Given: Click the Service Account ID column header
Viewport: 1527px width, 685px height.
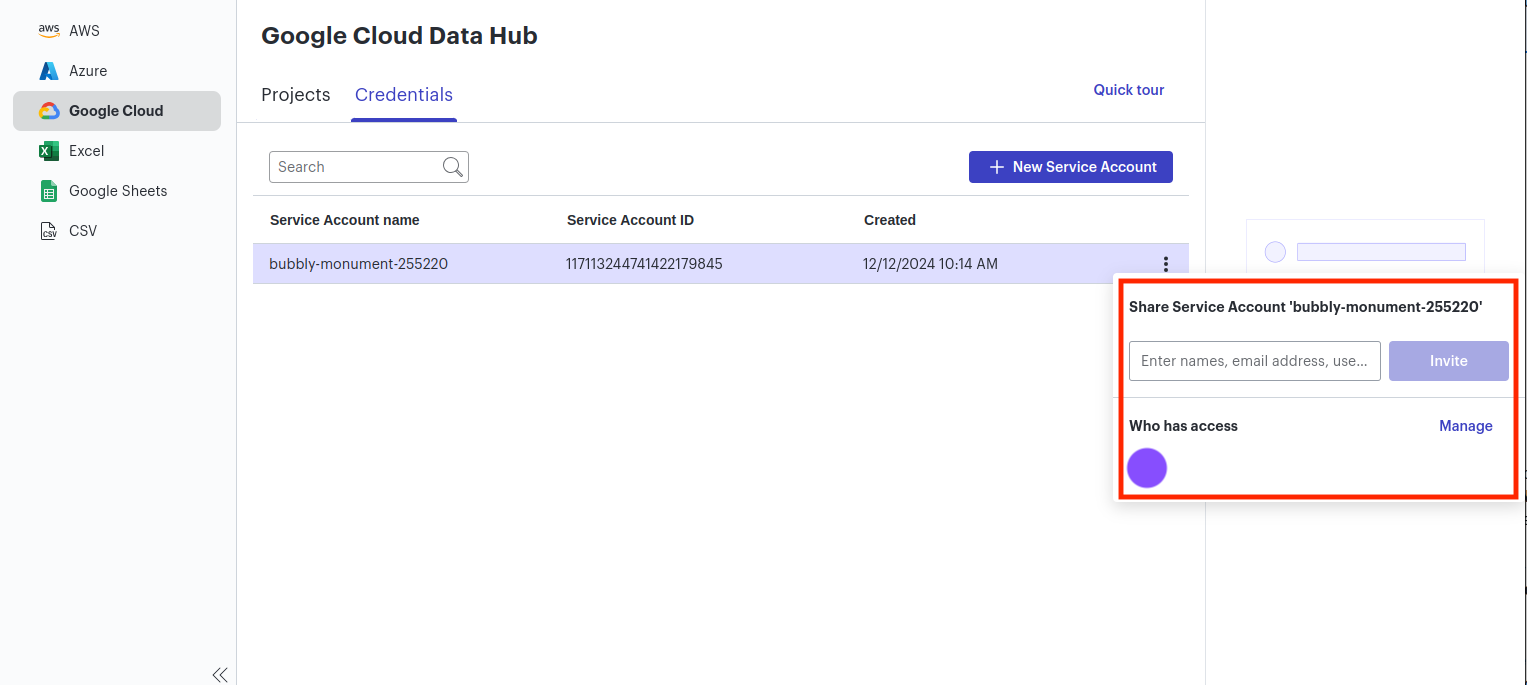Looking at the screenshot, I should [x=630, y=220].
